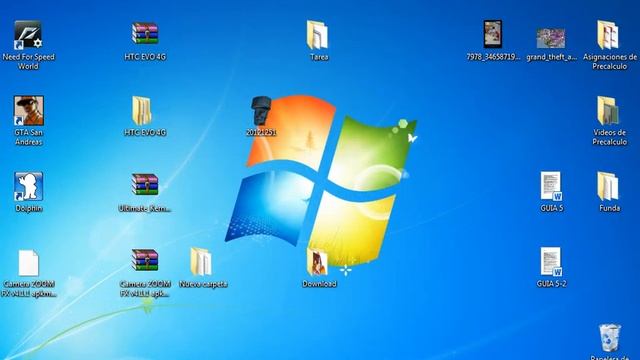Open the Tarea folder

[318, 35]
